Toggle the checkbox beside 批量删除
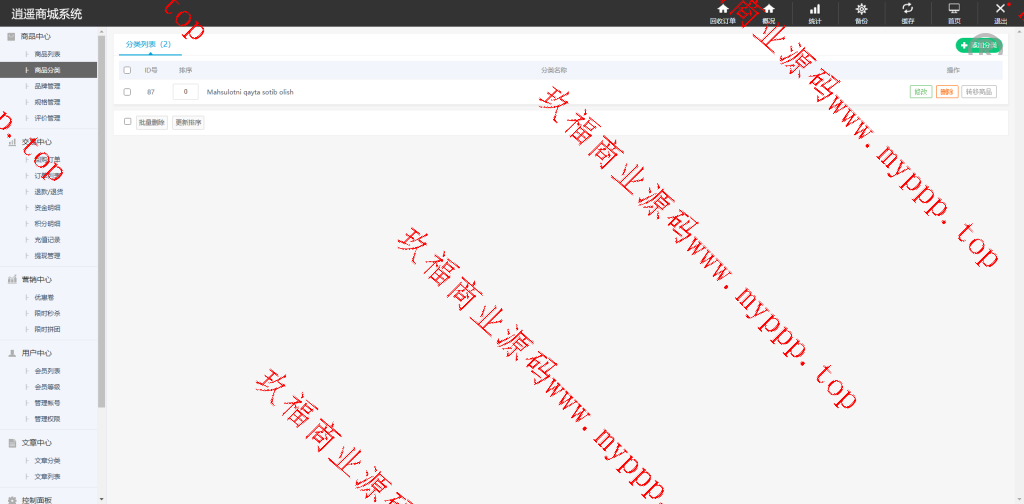Viewport: 1024px width, 504px height. coord(127,122)
